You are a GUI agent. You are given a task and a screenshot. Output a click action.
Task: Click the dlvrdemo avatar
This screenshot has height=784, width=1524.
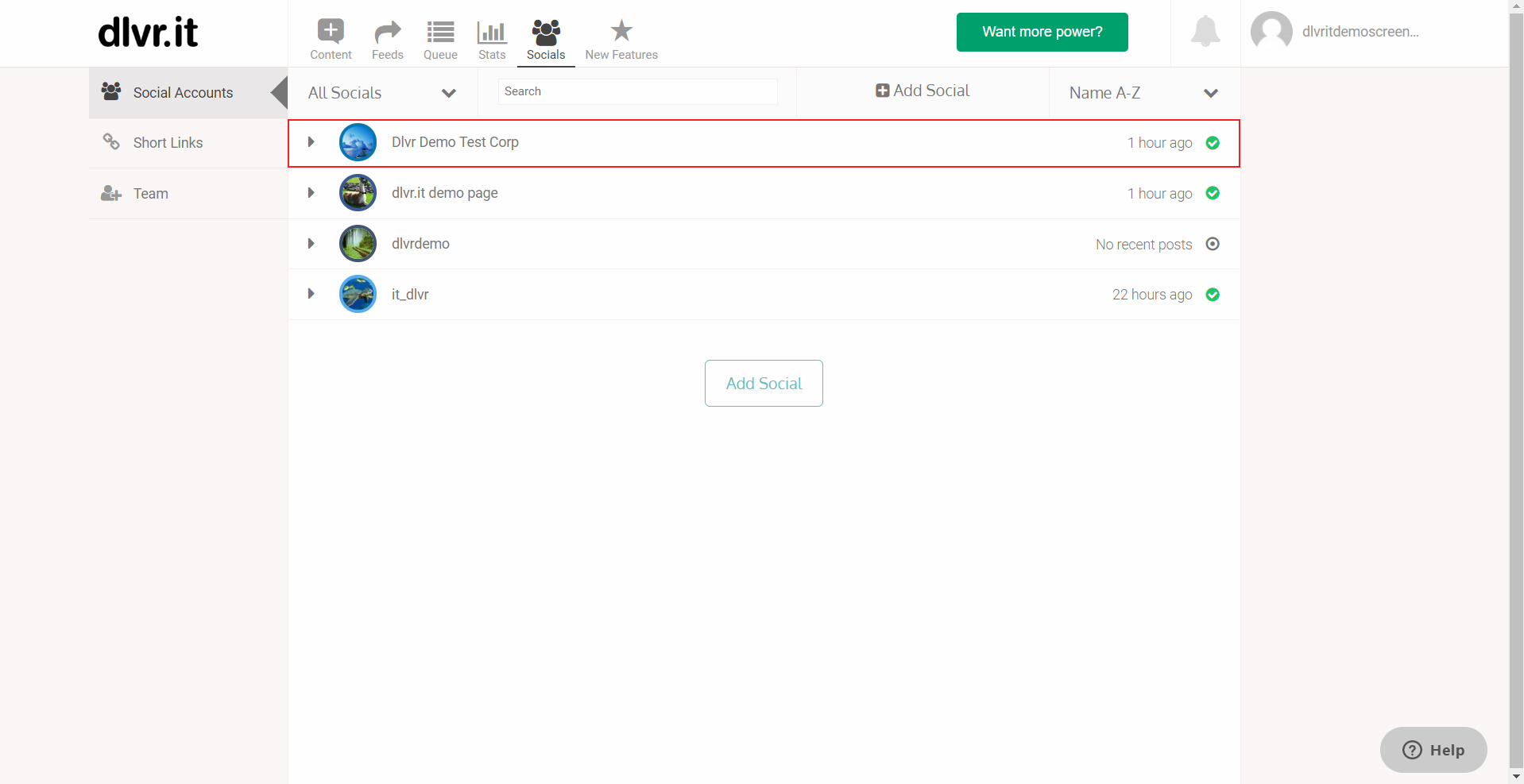tap(358, 244)
